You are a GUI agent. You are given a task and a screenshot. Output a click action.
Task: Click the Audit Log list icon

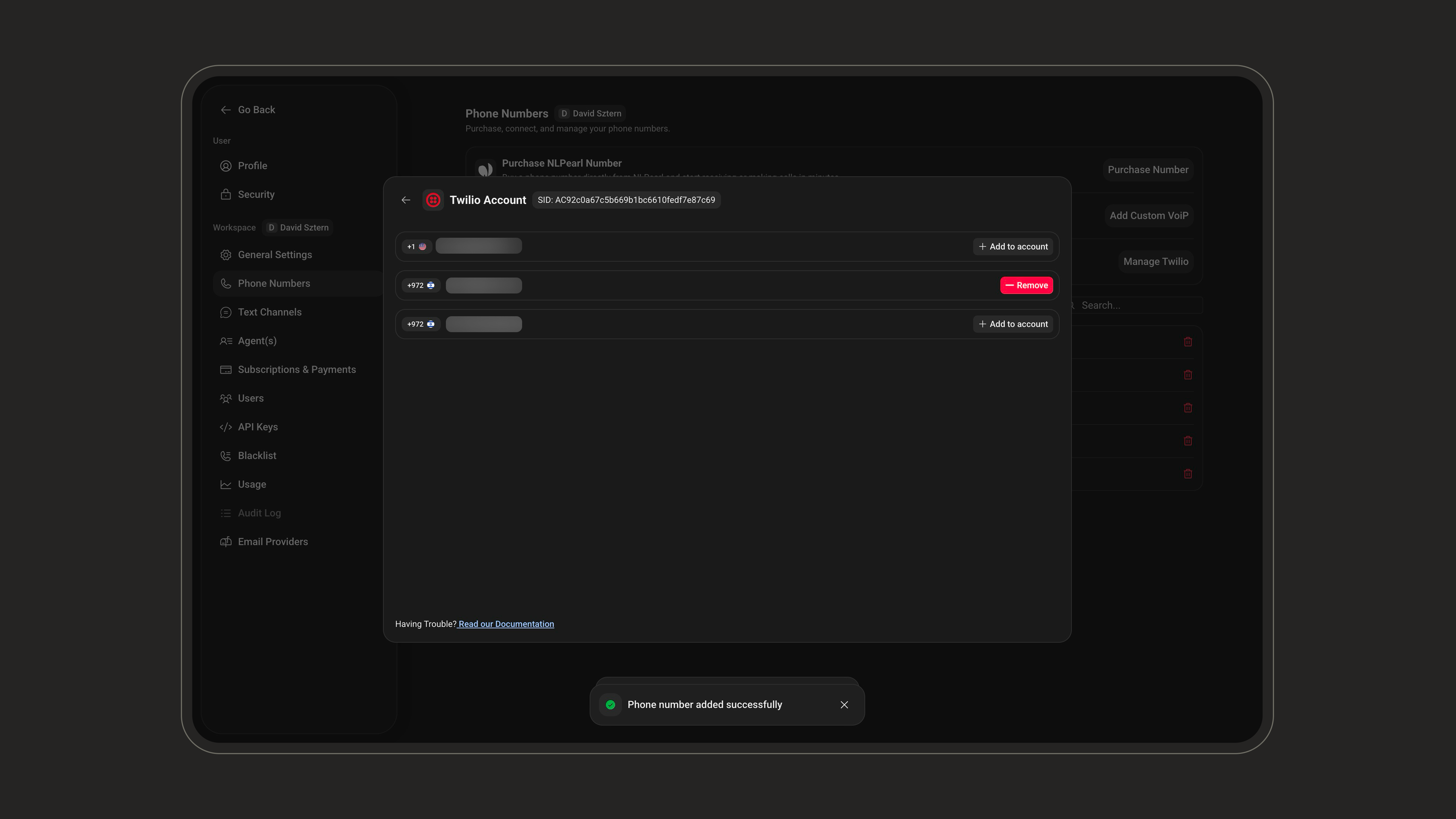click(226, 513)
